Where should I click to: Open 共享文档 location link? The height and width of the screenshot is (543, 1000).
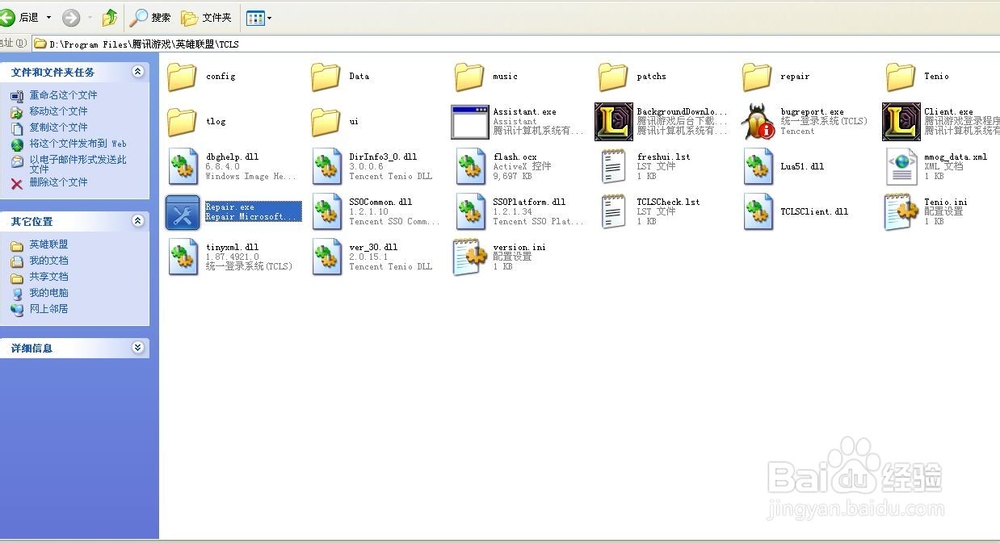click(x=48, y=277)
